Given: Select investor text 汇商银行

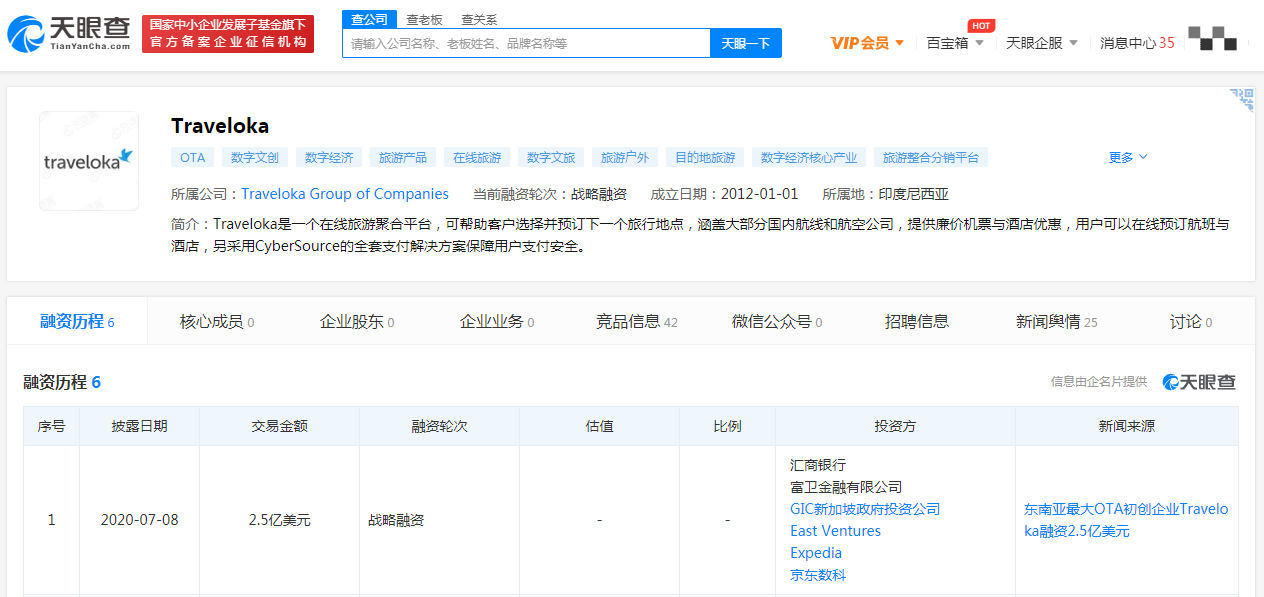Looking at the screenshot, I should 818,465.
